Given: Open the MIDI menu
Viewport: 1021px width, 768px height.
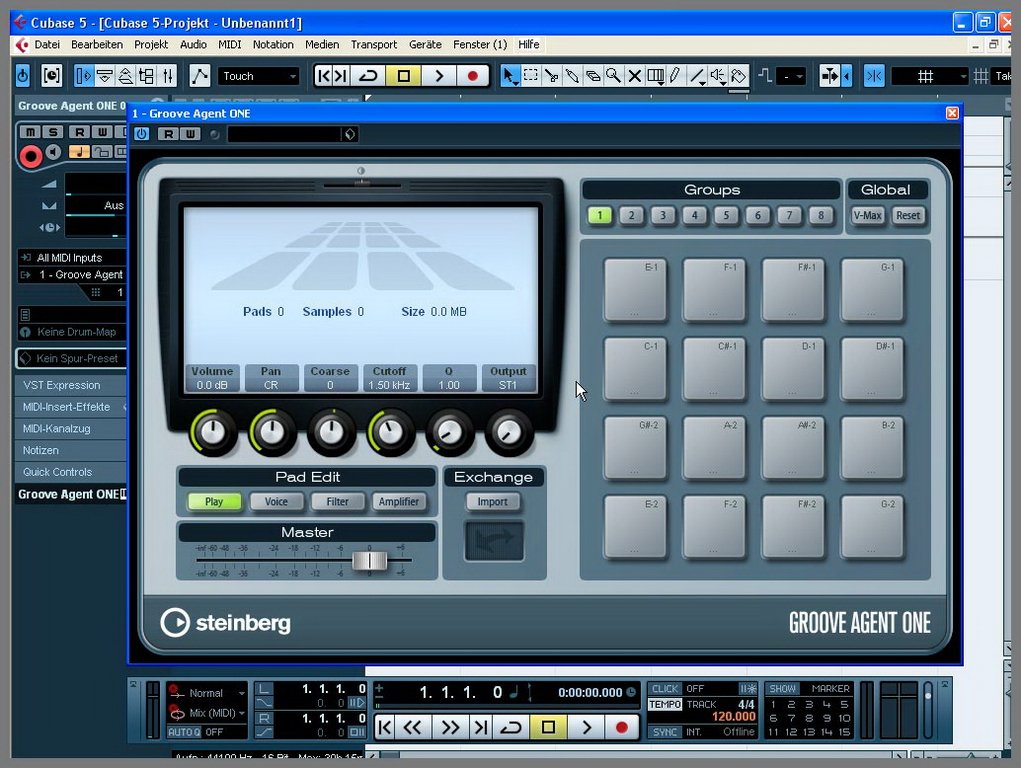Looking at the screenshot, I should tap(229, 44).
